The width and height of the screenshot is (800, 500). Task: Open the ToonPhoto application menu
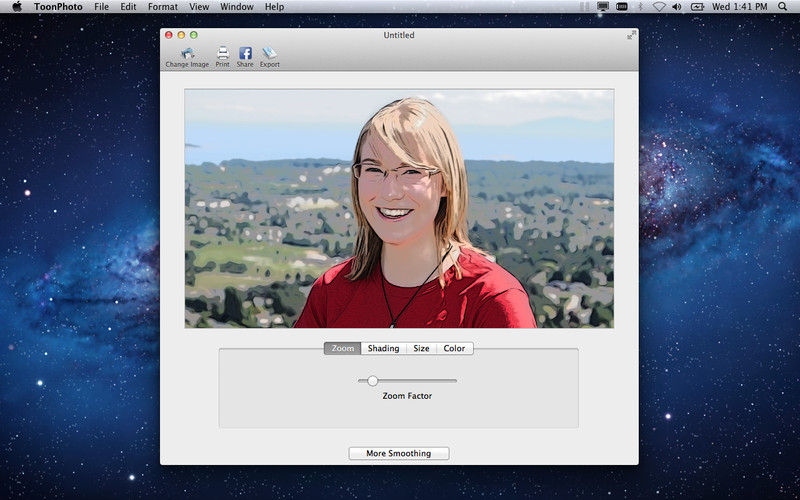coord(59,7)
